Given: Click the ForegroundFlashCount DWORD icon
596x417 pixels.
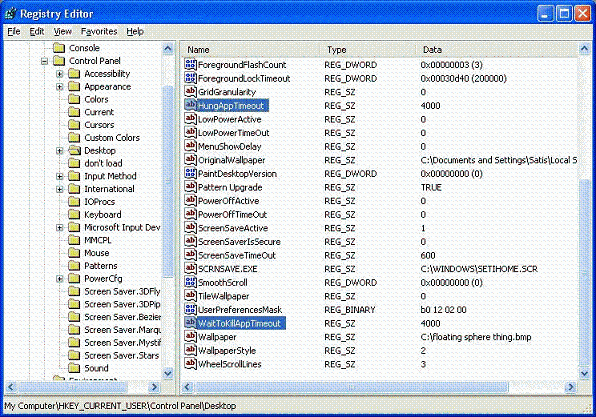Looking at the screenshot, I should (190, 64).
